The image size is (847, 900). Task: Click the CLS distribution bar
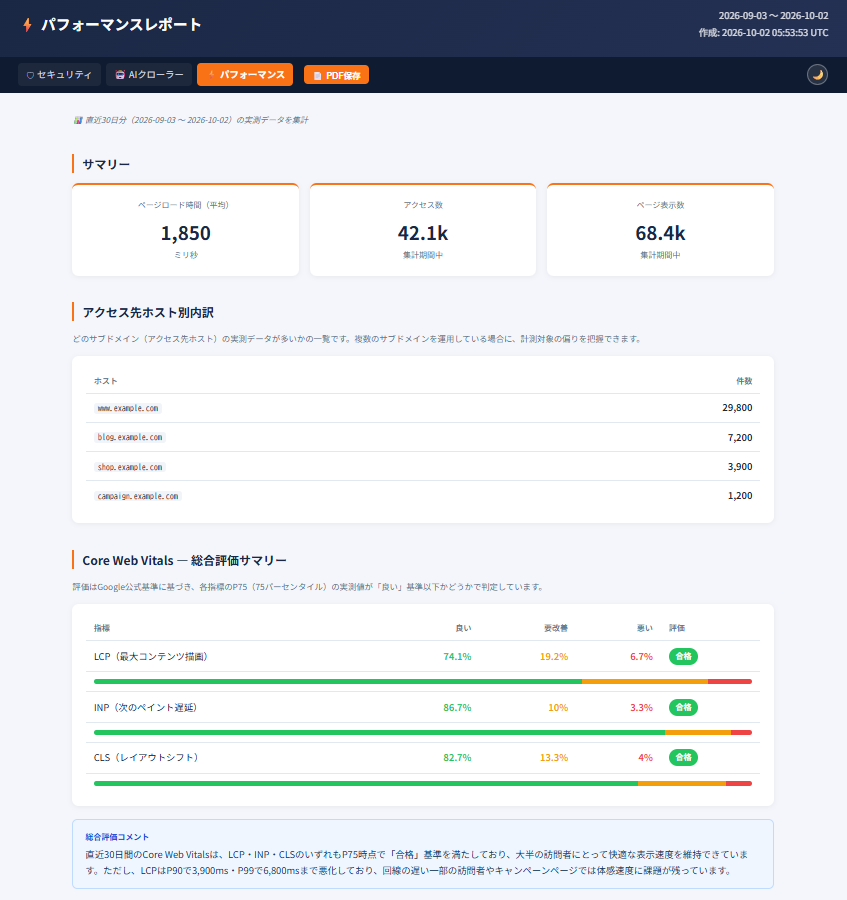(x=423, y=783)
